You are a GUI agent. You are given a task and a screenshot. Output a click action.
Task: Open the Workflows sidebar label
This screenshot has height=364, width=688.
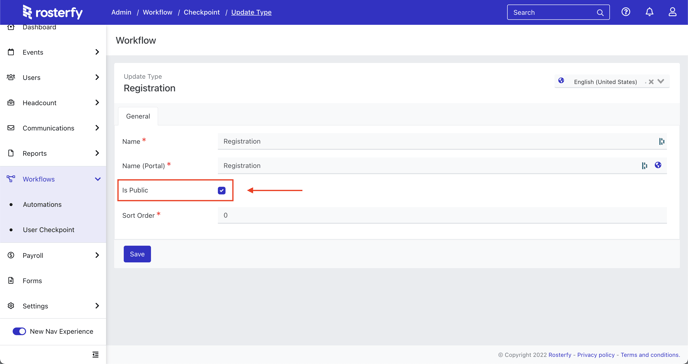tap(39, 179)
